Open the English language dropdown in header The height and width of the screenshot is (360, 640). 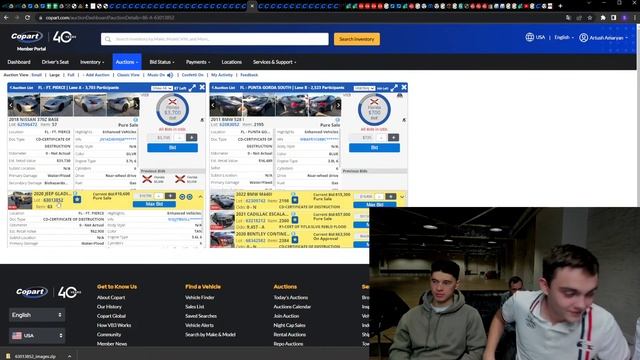564,38
